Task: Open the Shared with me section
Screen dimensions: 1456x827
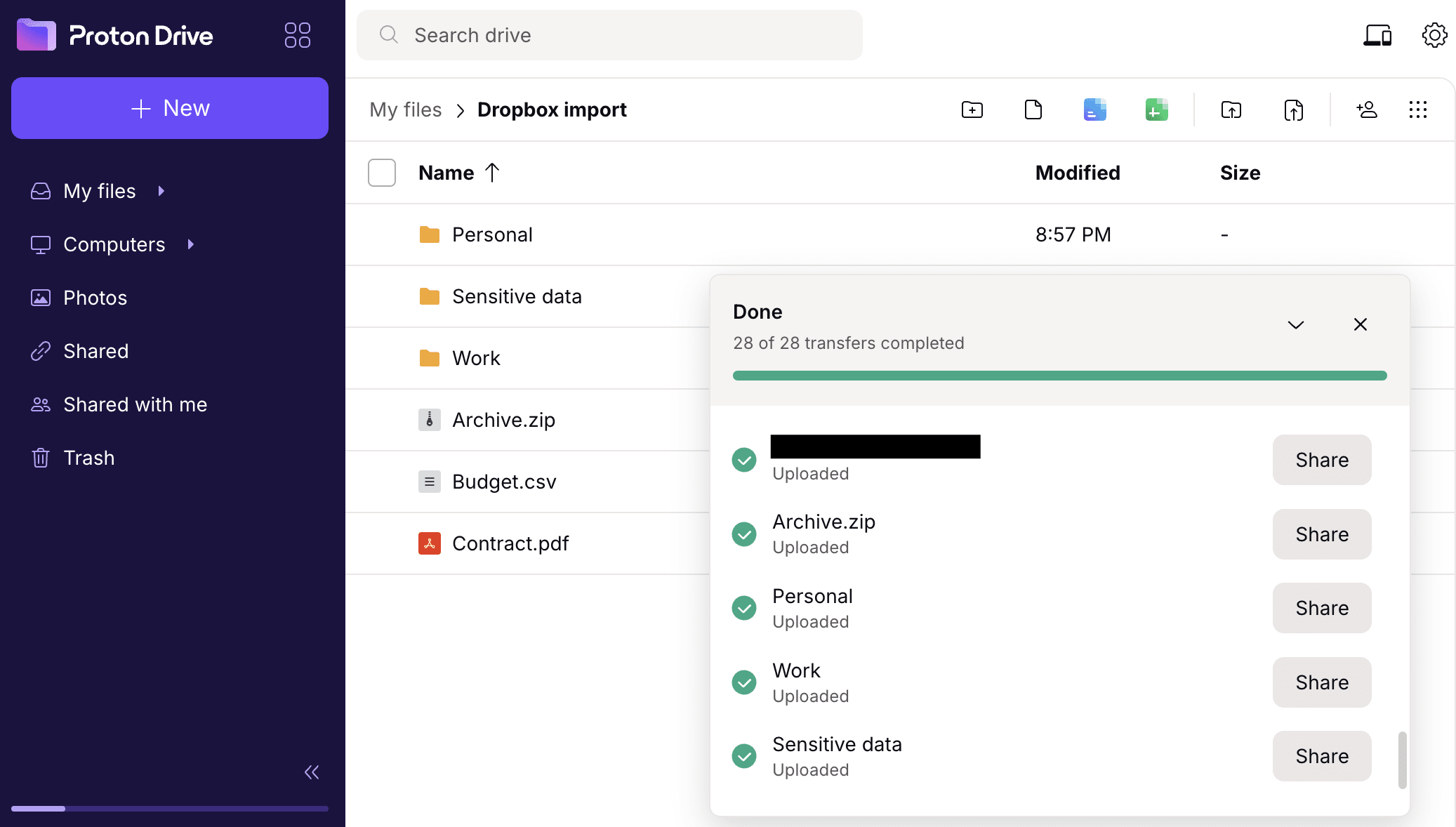Action: pos(135,404)
